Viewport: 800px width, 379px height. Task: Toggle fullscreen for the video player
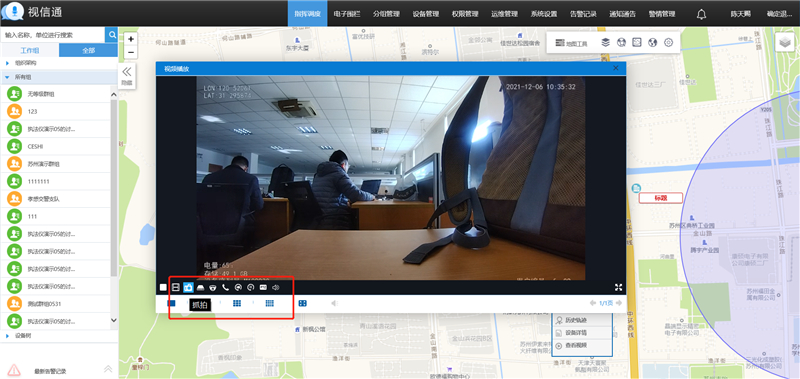point(618,288)
